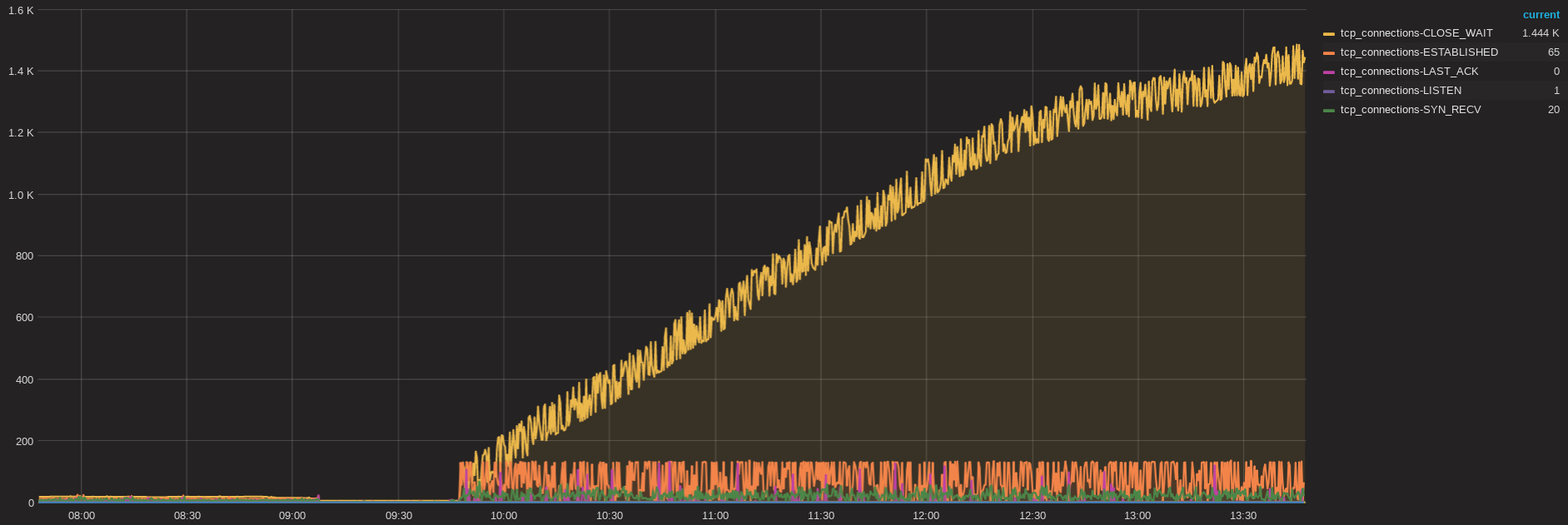Click the 800 y-axis label
This screenshot has height=525, width=1568.
[25, 256]
